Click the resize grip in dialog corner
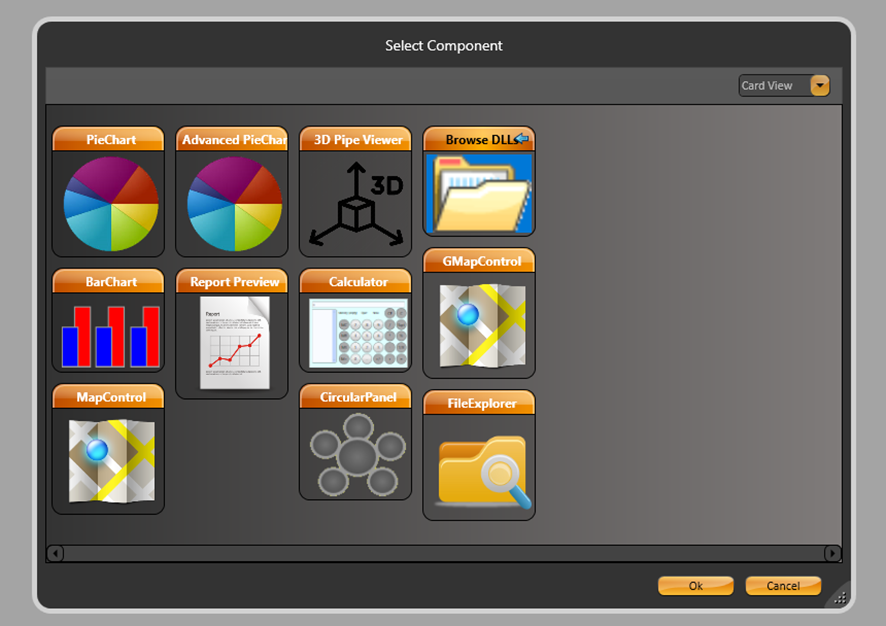 pos(840,597)
